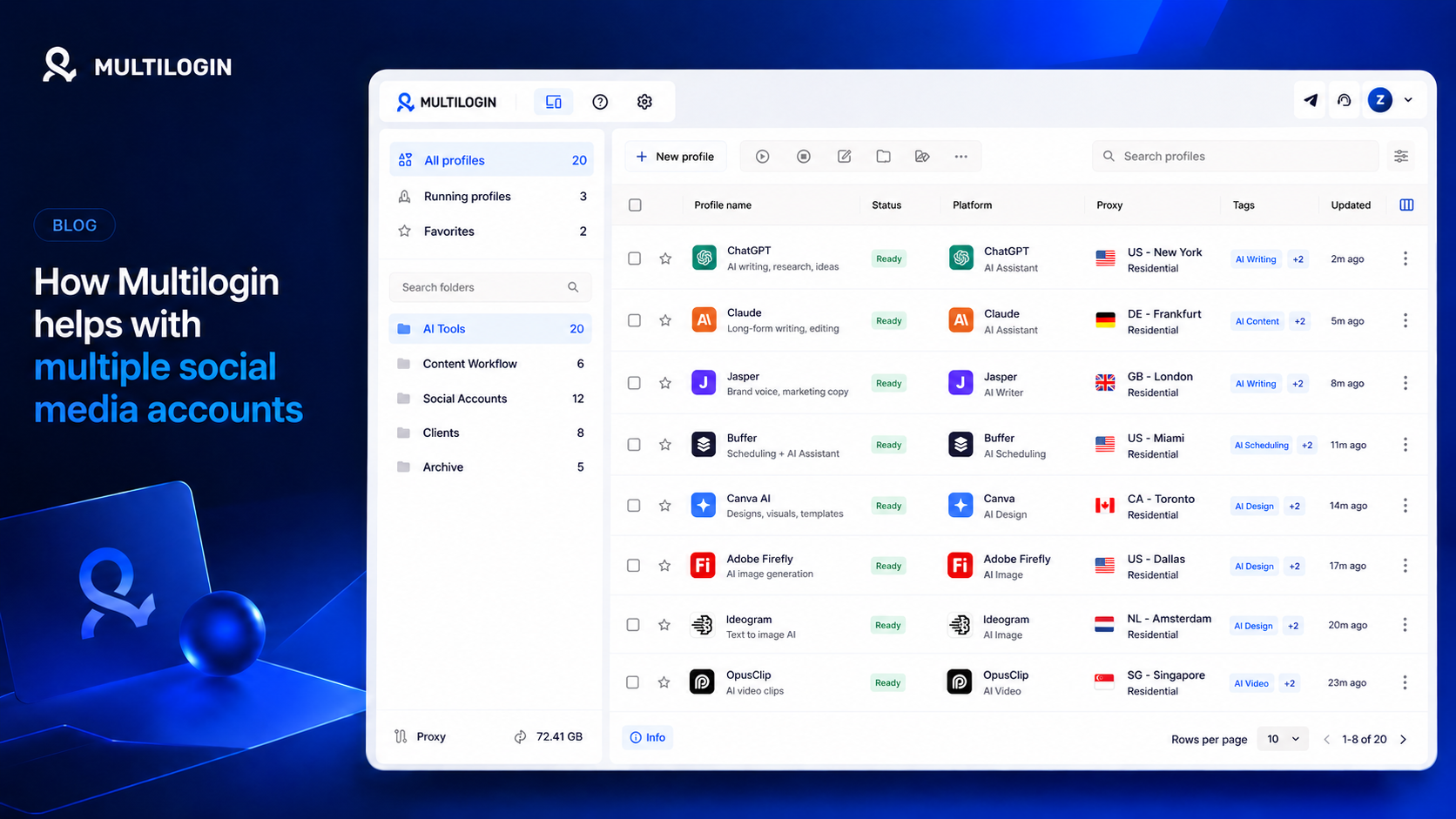Image resolution: width=1456 pixels, height=819 pixels.
Task: Favorite the Buffer profile star
Action: click(665, 445)
